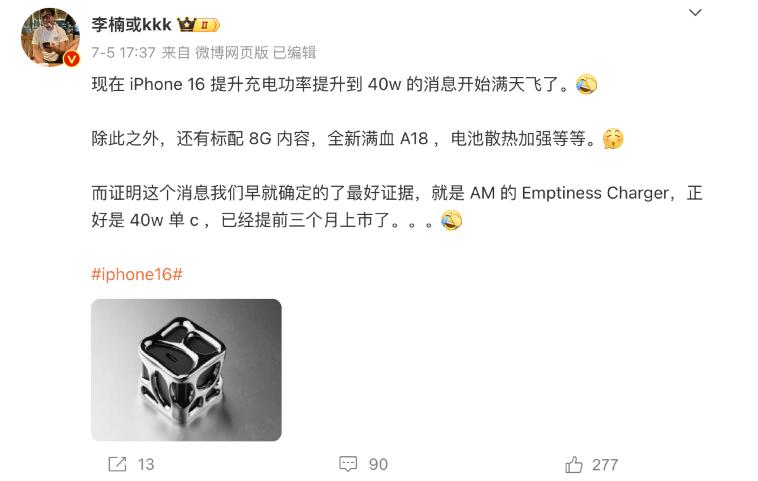Click the repost share icon
Screen dimensions: 758x481
click(117, 464)
